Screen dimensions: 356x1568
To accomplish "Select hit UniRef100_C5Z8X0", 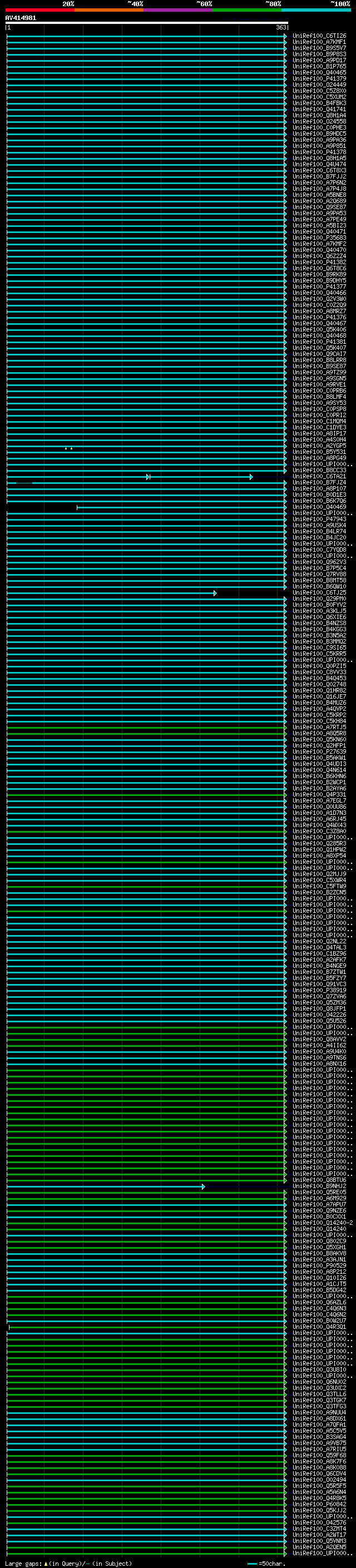I will [319, 91].
